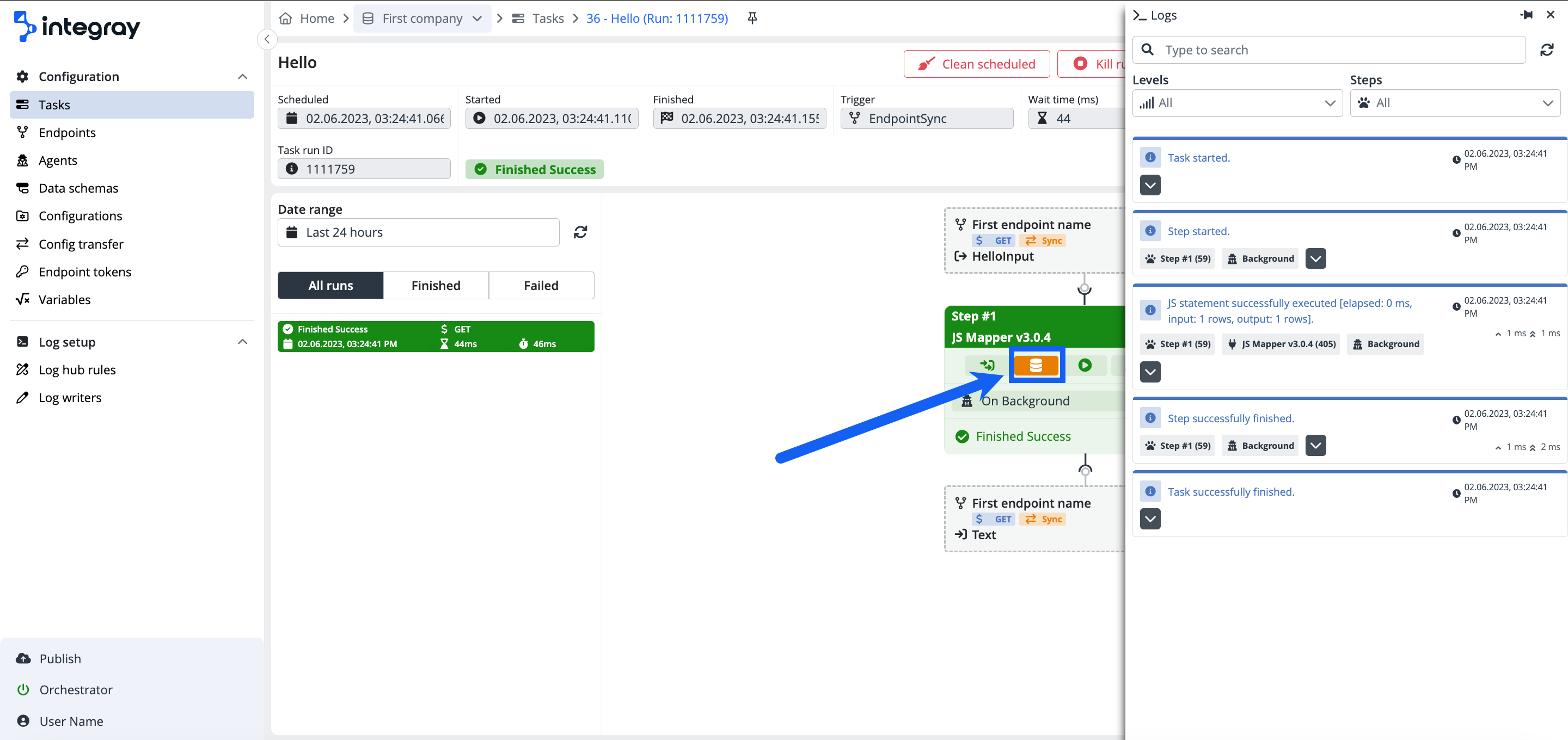Open the Levels filter dropdown
This screenshot has width=1568, height=740.
pyautogui.click(x=1237, y=102)
